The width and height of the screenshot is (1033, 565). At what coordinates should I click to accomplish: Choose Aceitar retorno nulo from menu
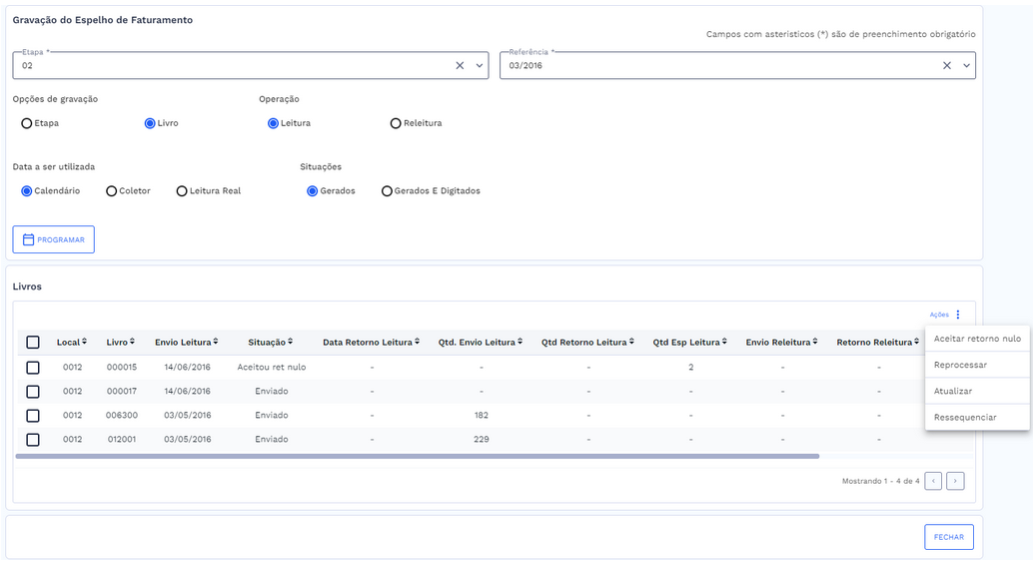[976, 339]
